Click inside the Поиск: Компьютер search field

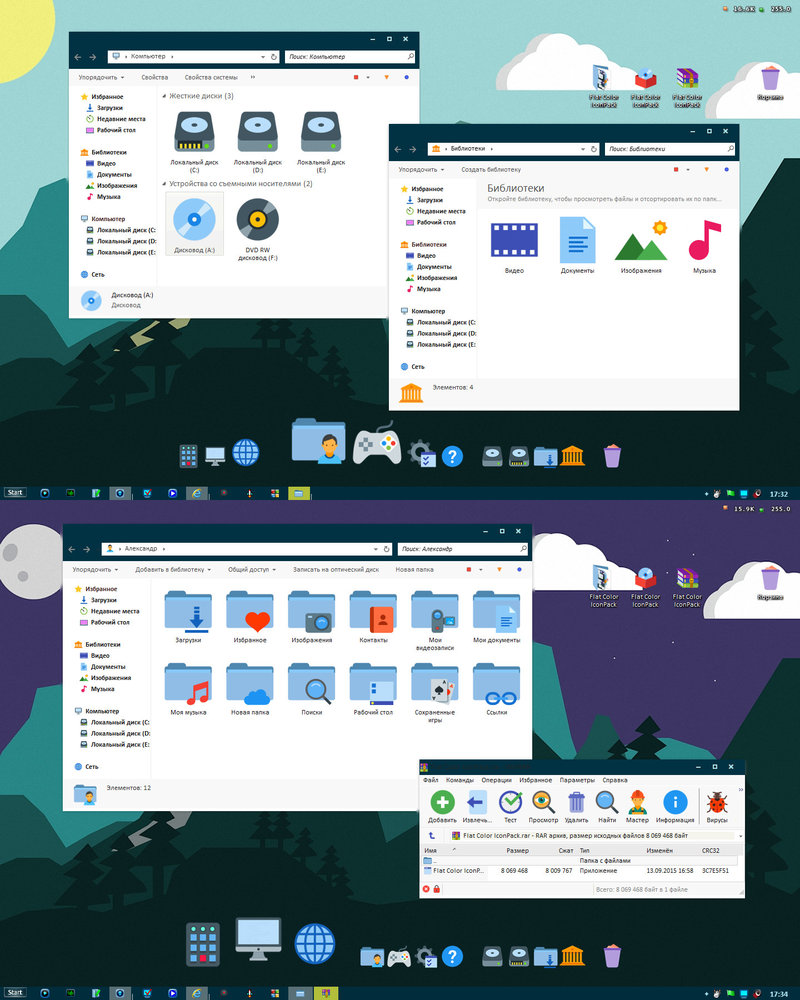pos(348,57)
